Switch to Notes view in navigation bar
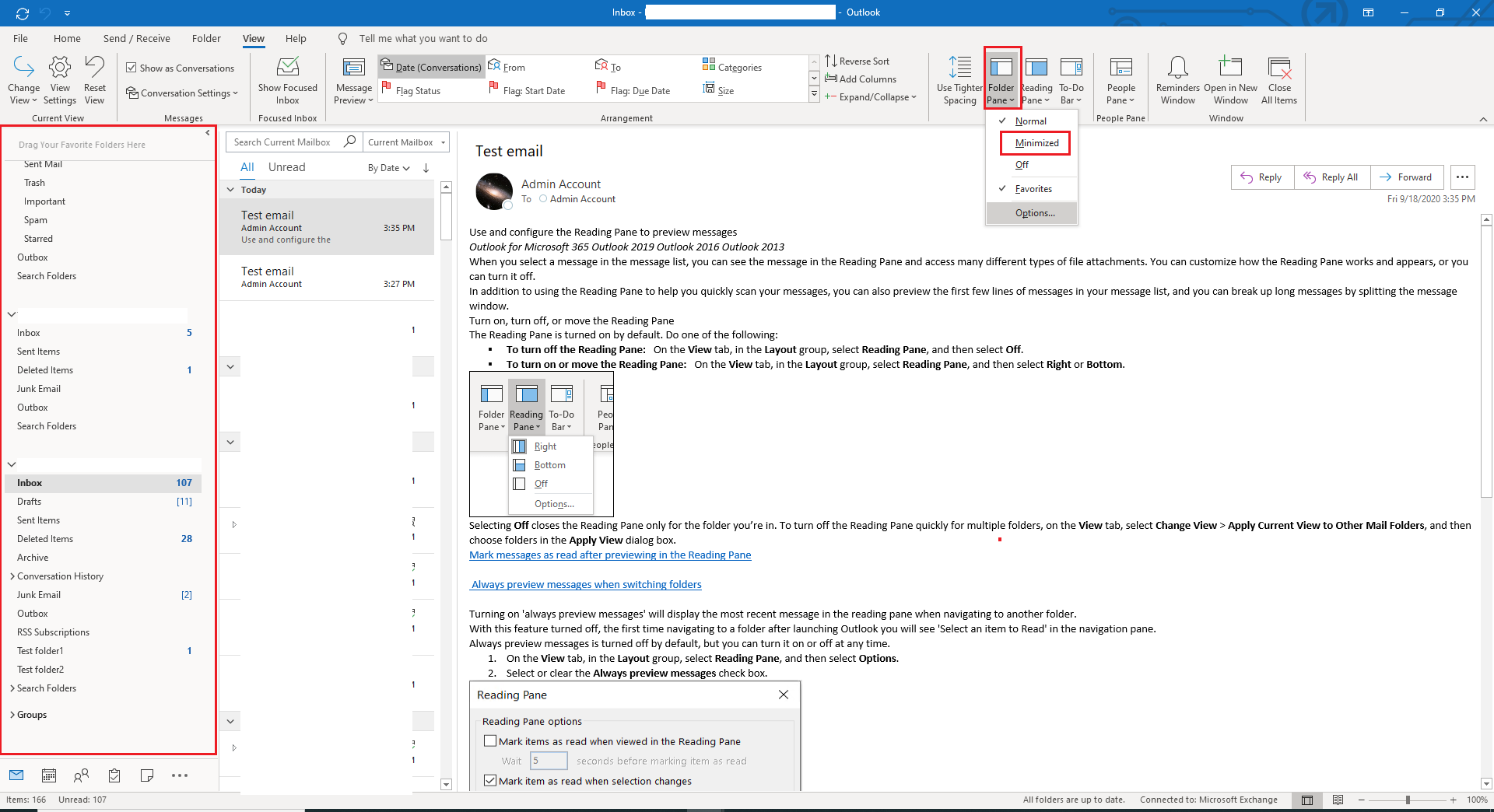The height and width of the screenshot is (812, 1494). (x=147, y=775)
